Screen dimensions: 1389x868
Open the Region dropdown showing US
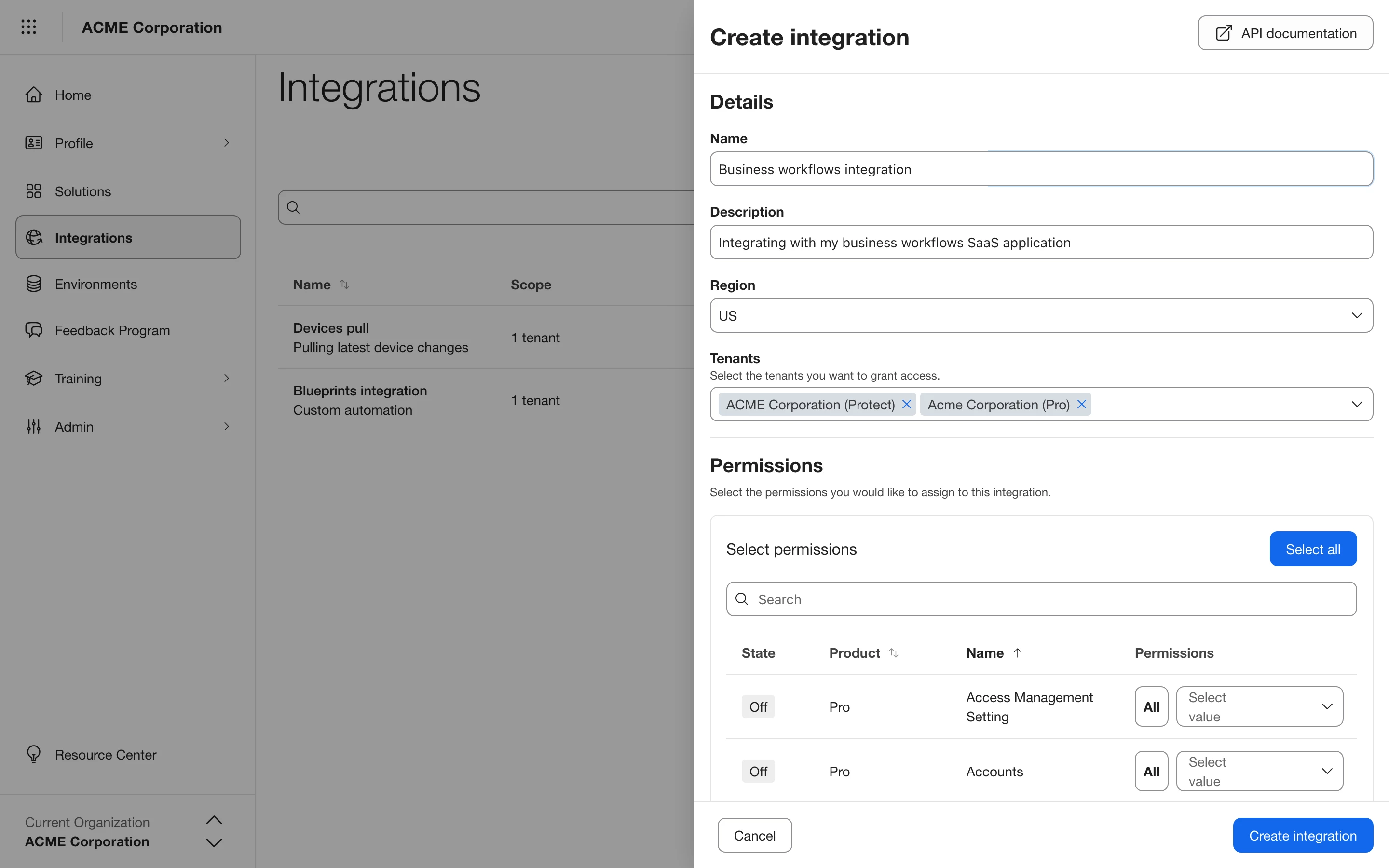1041,316
